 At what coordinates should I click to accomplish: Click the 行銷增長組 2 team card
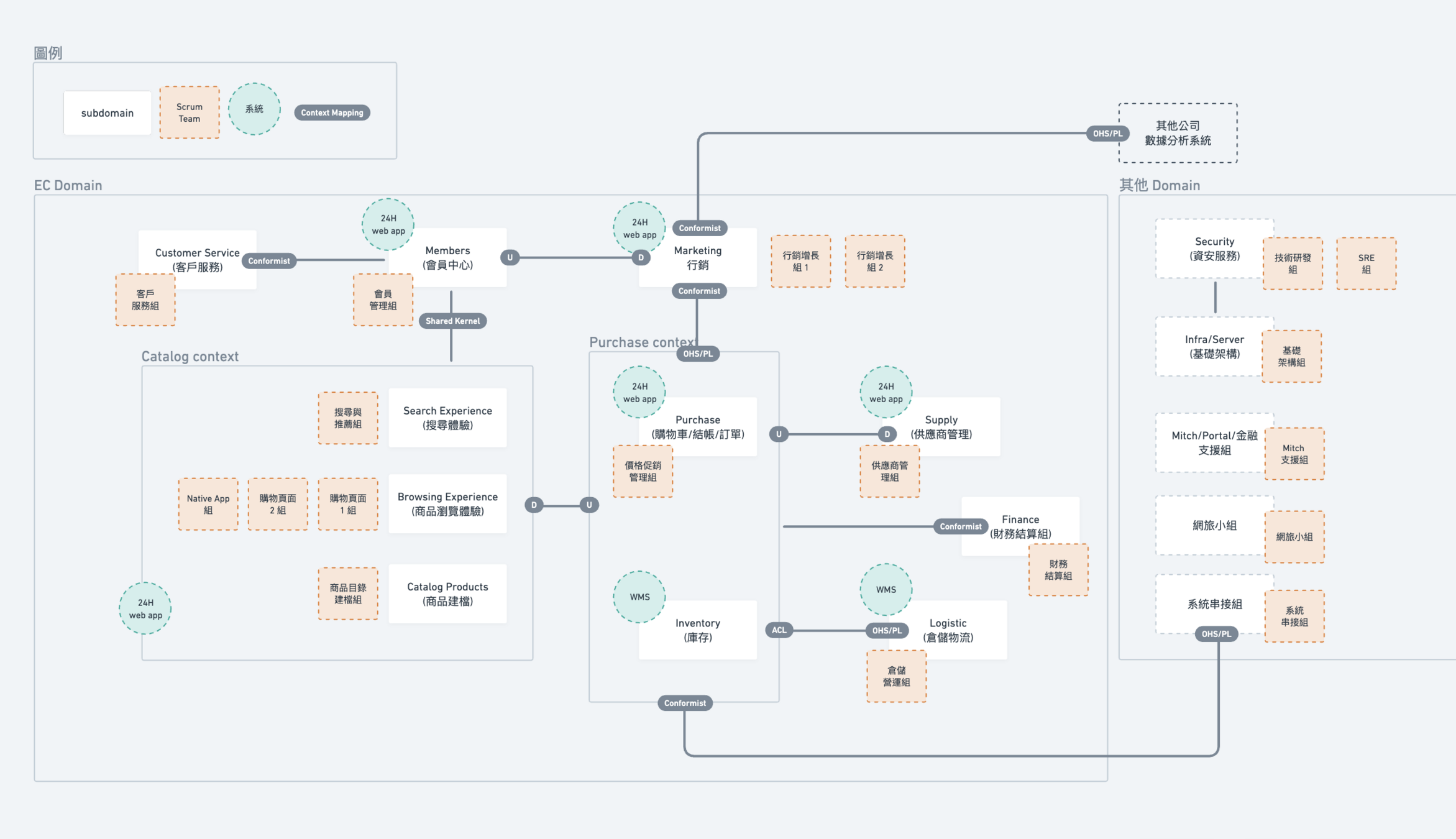click(x=874, y=261)
